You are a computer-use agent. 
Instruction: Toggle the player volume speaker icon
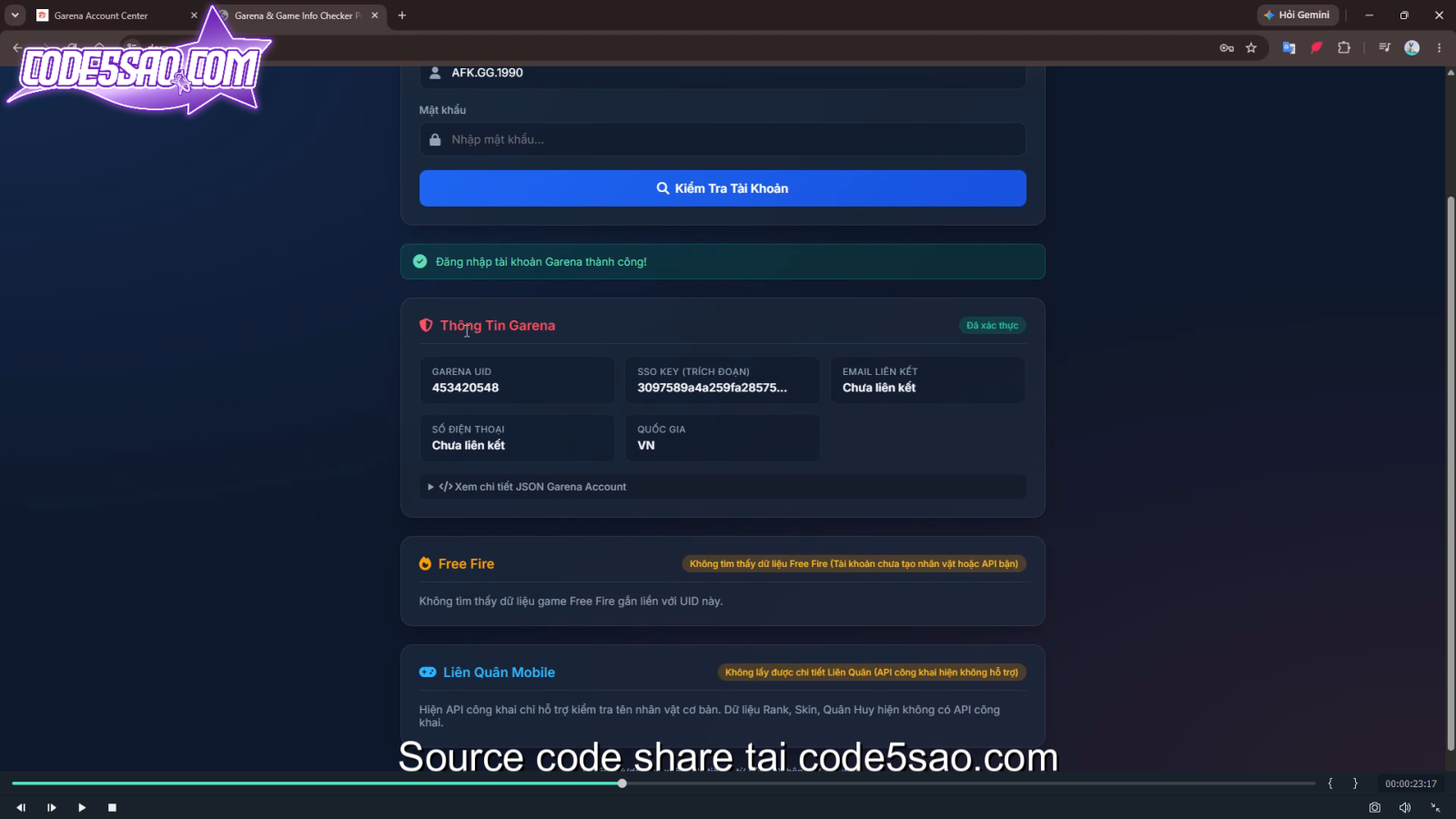(x=1405, y=807)
